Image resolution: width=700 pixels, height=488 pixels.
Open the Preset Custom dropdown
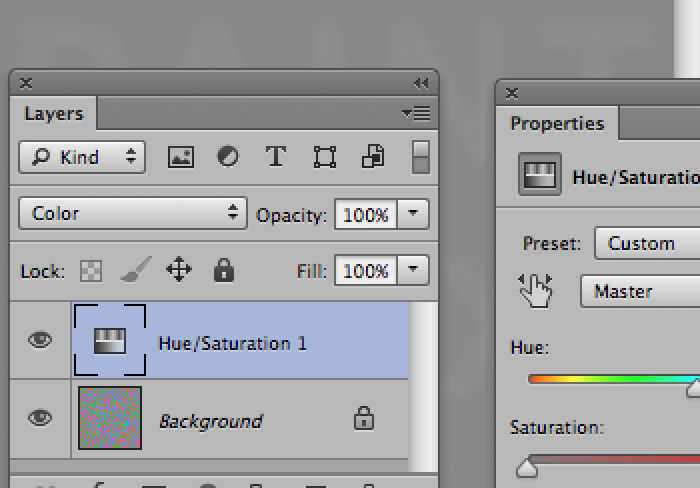(646, 243)
